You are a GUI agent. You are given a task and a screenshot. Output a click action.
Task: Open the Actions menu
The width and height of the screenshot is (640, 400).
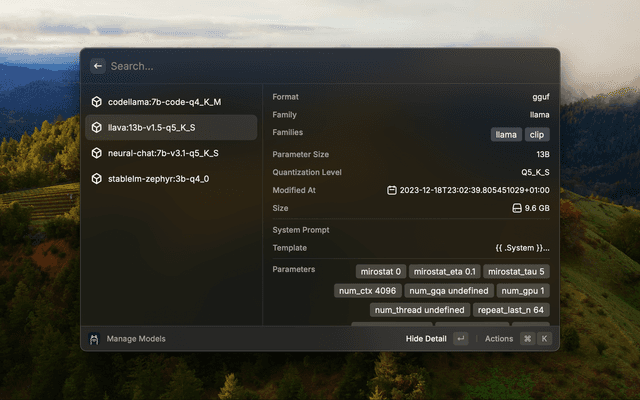click(499, 339)
